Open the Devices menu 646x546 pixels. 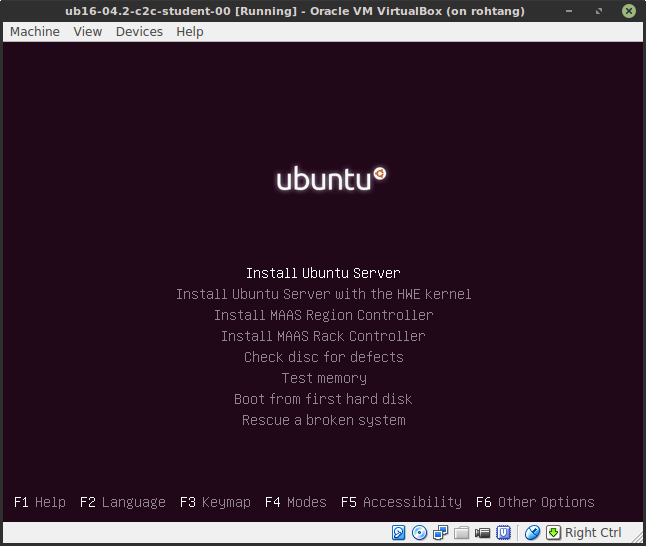point(139,32)
